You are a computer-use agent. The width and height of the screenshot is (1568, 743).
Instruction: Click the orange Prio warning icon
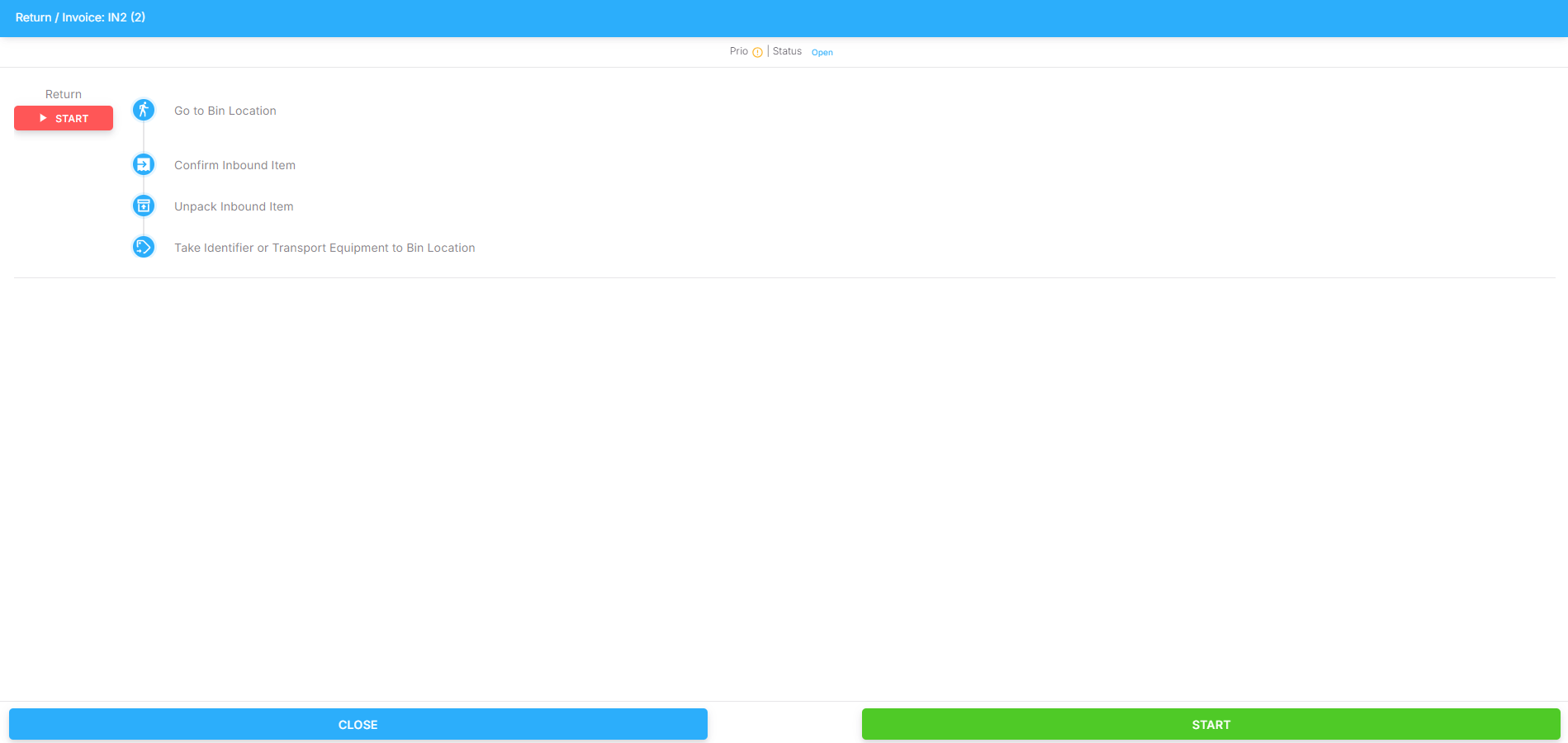pyautogui.click(x=757, y=52)
